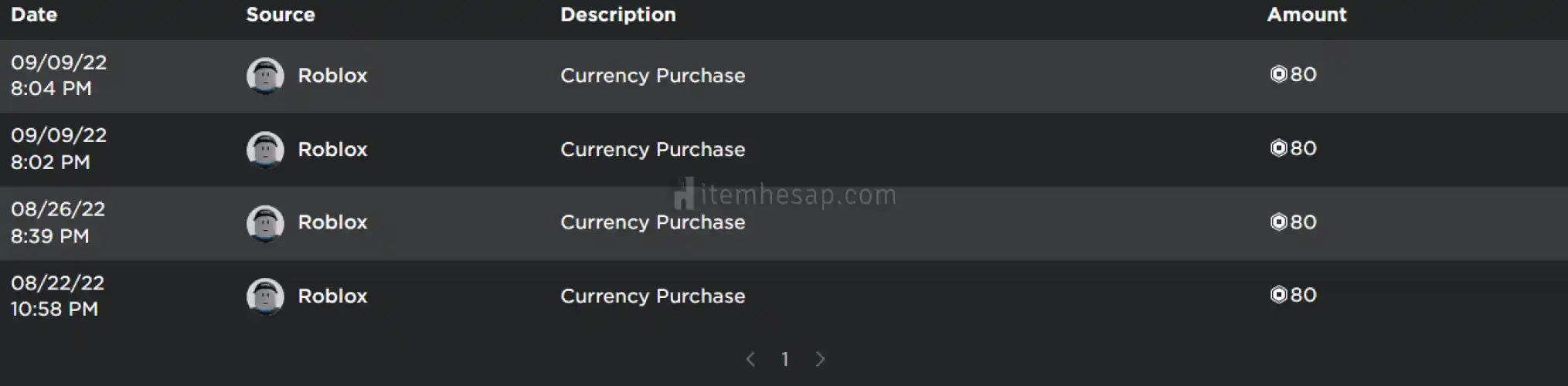Go to previous page arrow
Image resolution: width=1568 pixels, height=386 pixels.
click(750, 359)
